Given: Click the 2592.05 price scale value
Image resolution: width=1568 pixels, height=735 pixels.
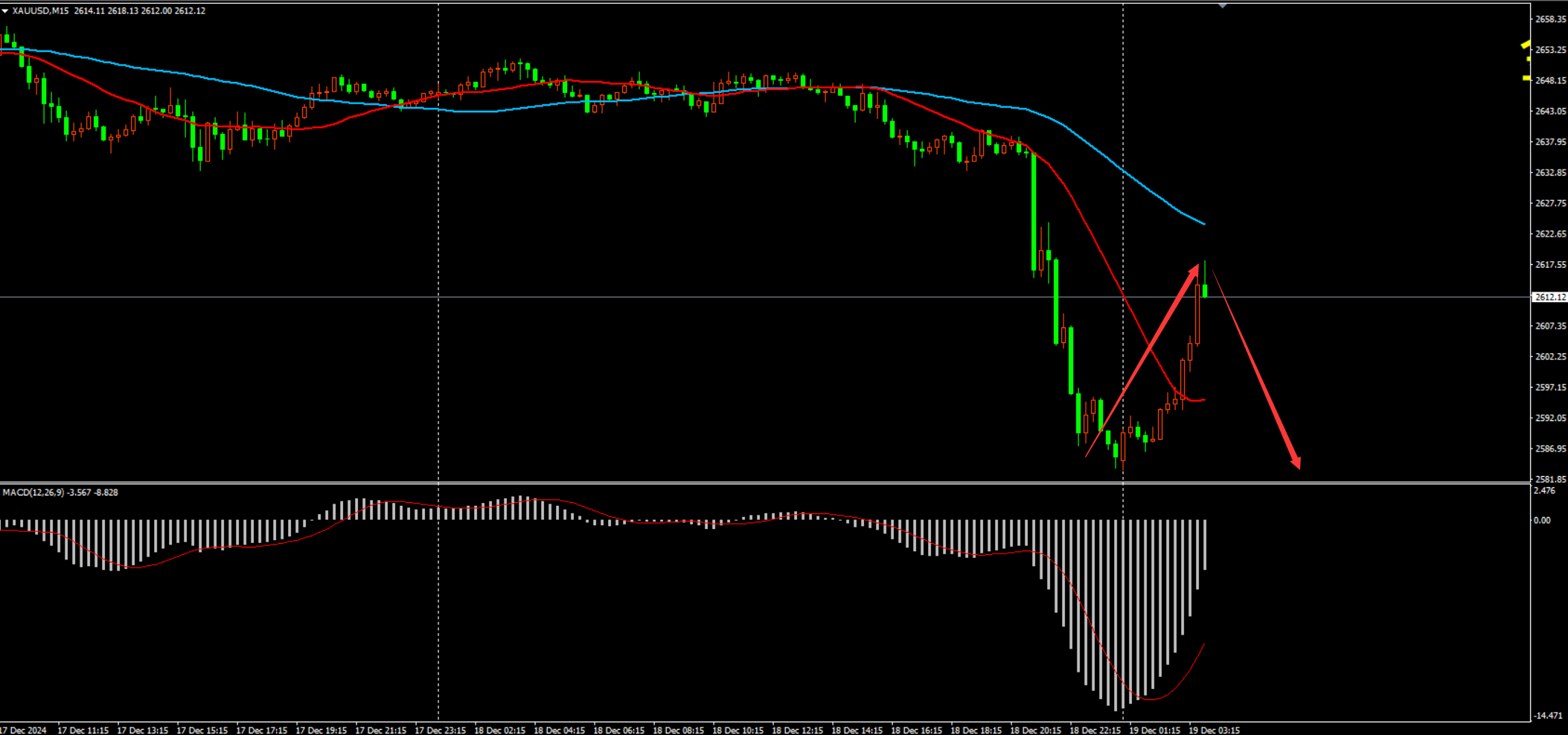Looking at the screenshot, I should [x=1551, y=418].
